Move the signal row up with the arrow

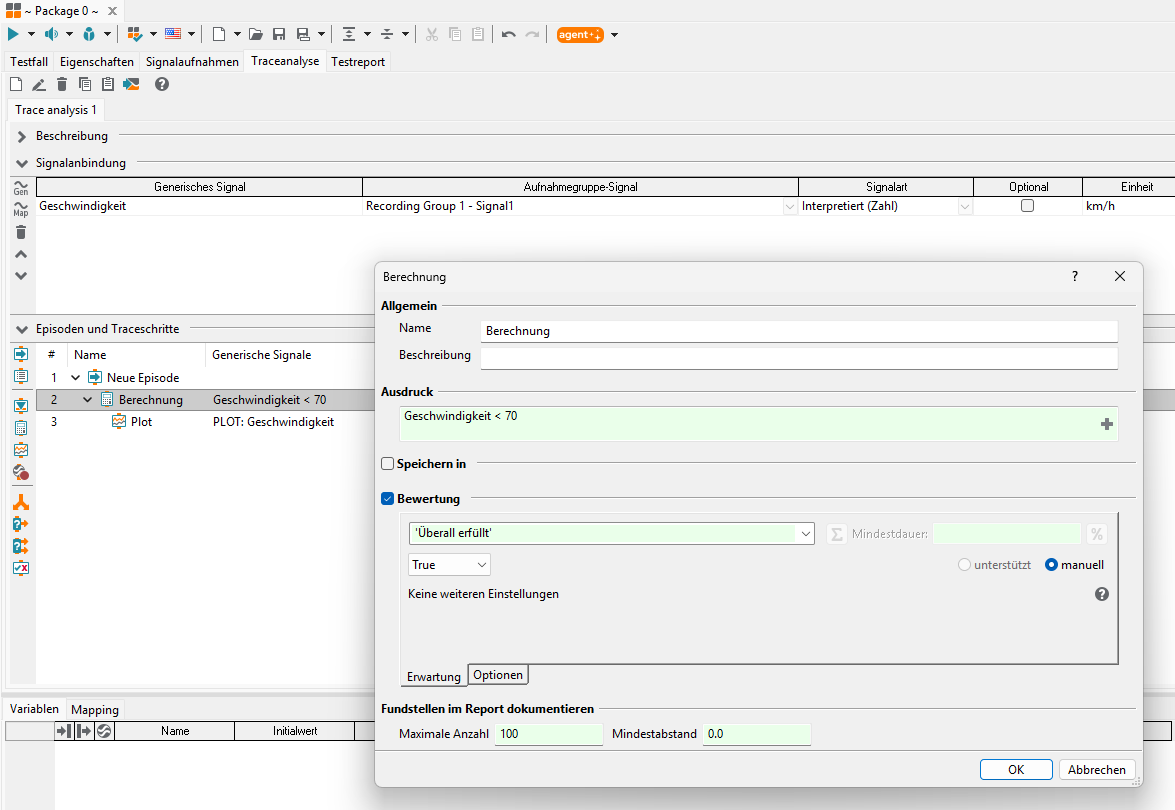[x=21, y=254]
